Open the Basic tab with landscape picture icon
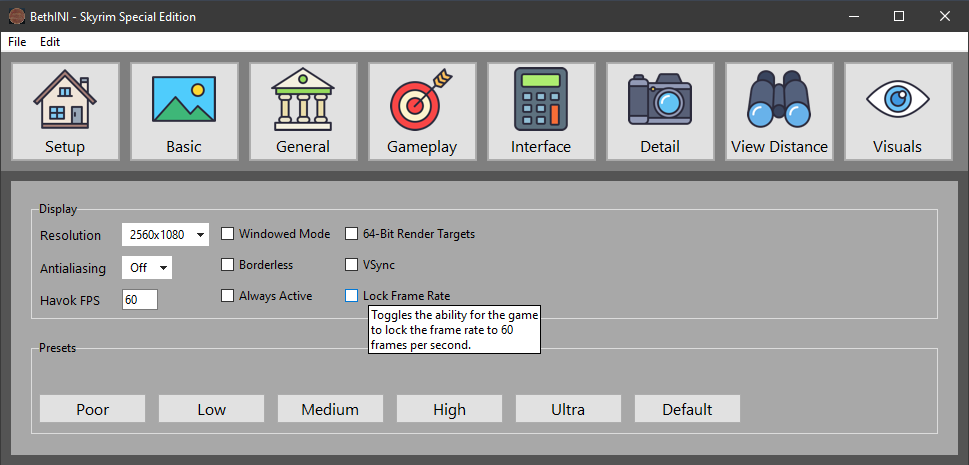The height and width of the screenshot is (465, 969). click(184, 111)
